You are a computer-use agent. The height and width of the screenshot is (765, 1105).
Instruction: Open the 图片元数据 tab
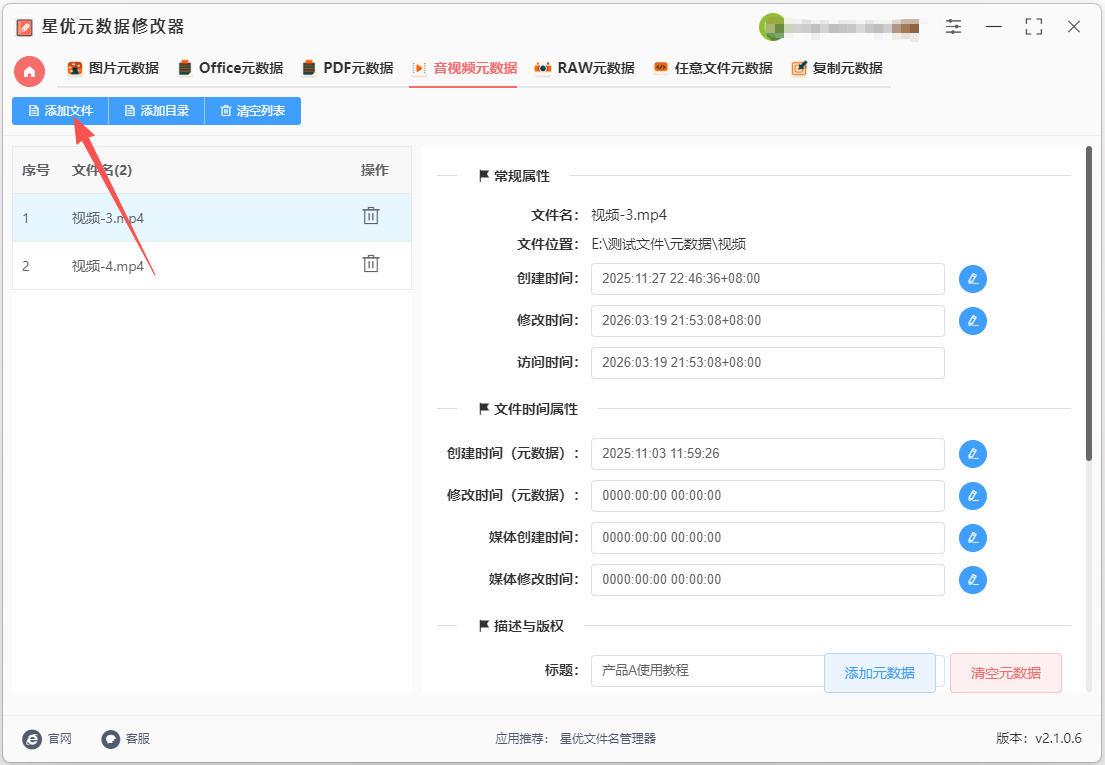coord(113,68)
